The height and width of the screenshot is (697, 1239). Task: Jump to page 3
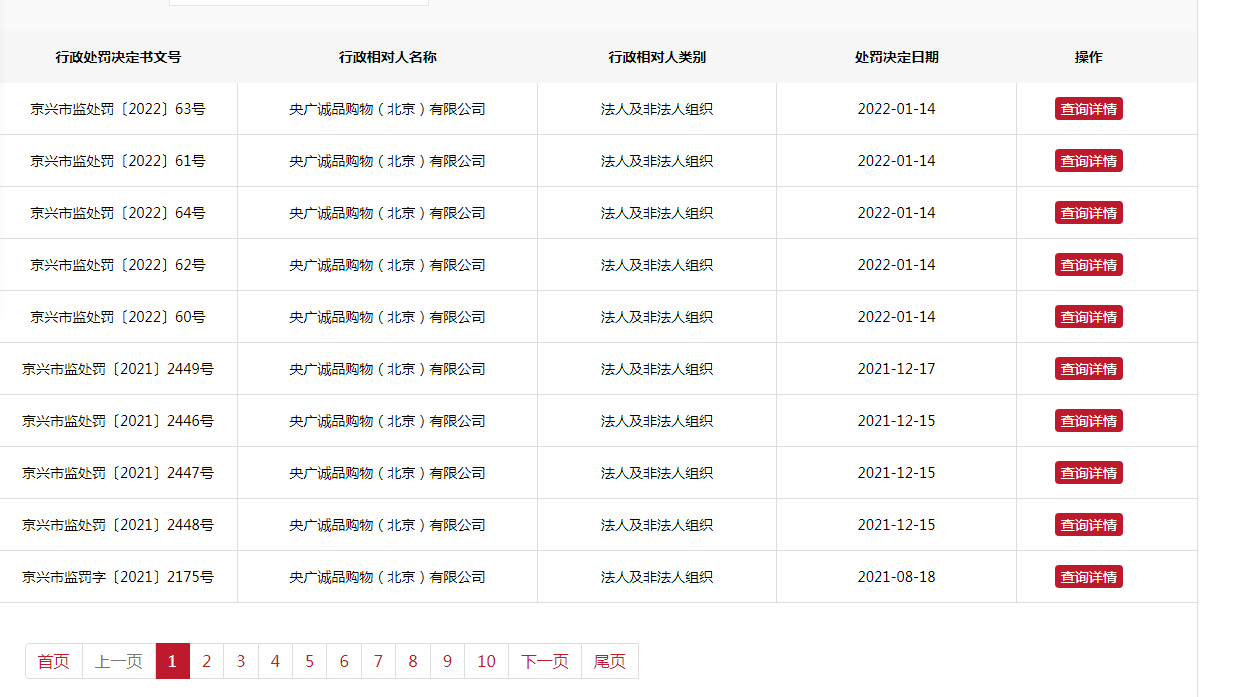pyautogui.click(x=241, y=661)
